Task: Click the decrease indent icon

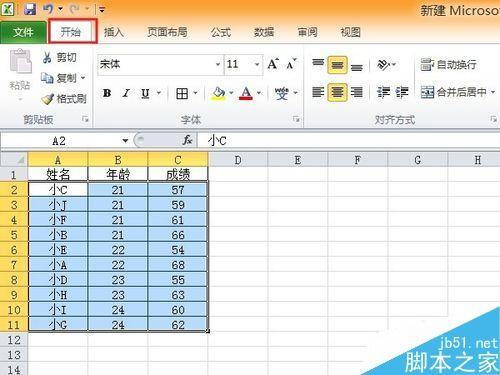Action: point(383,92)
